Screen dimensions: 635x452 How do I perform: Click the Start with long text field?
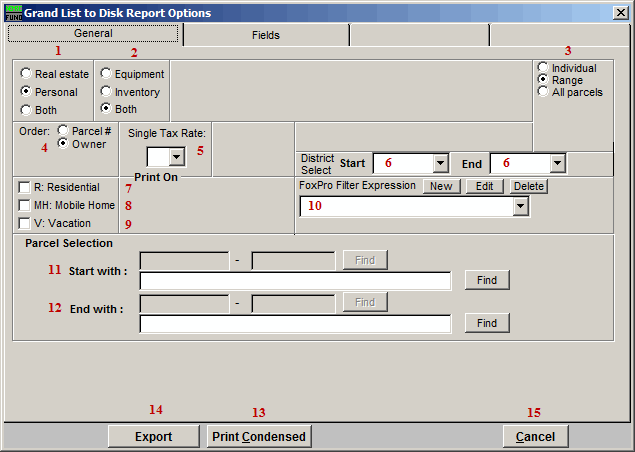[295, 281]
